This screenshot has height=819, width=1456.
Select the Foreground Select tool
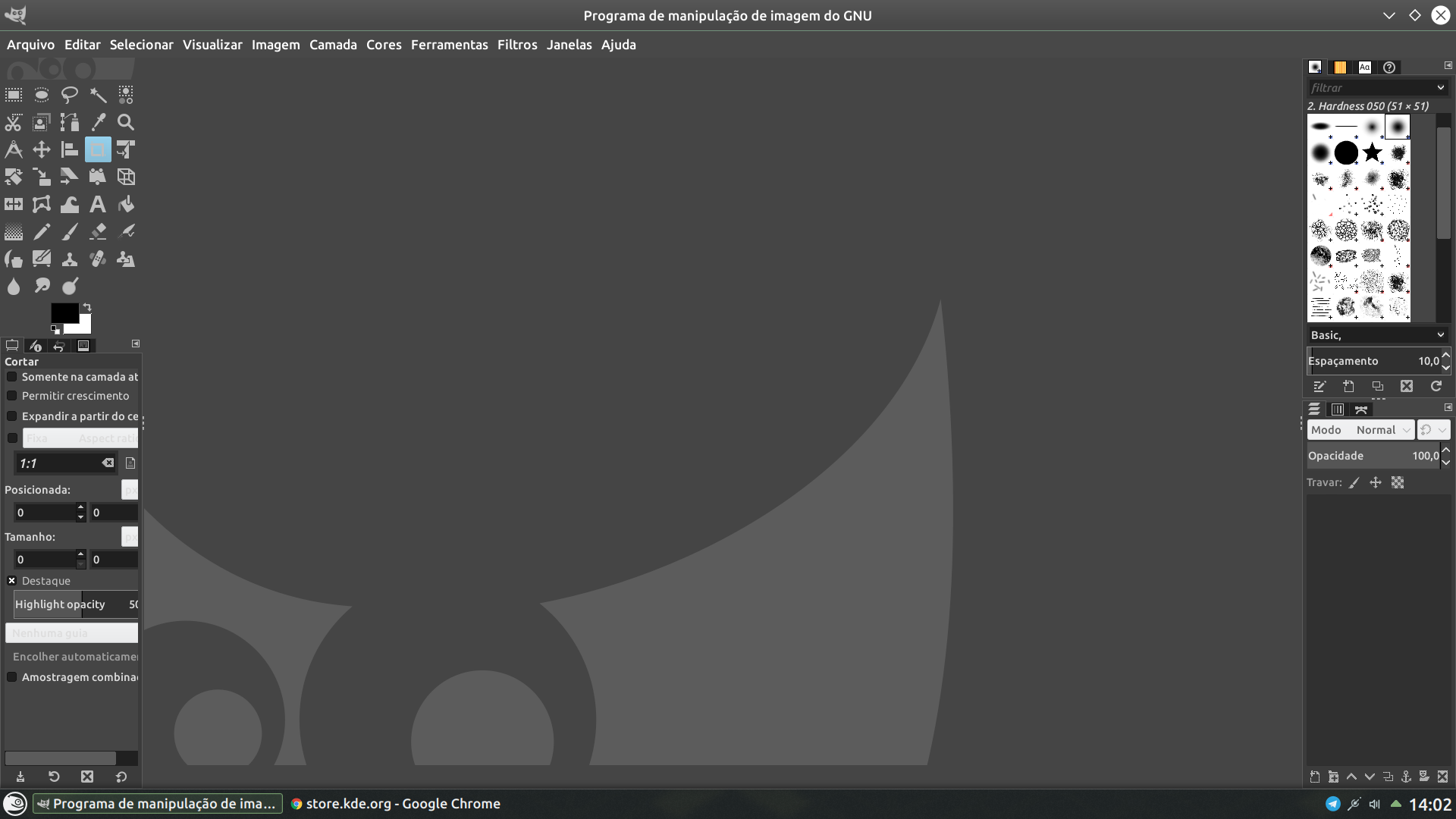click(x=42, y=122)
